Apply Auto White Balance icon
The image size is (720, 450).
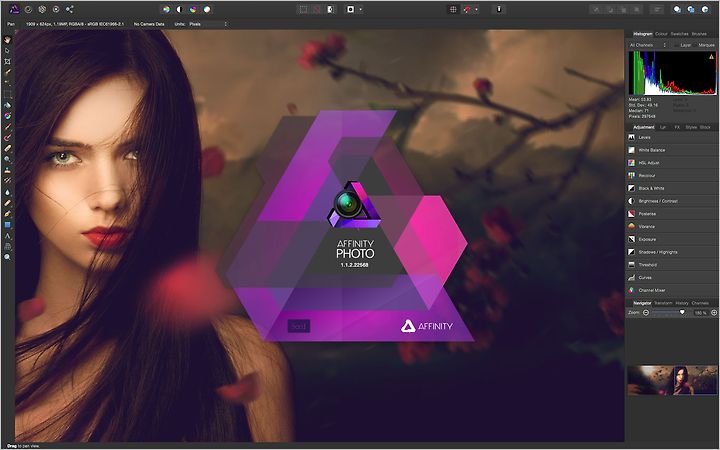click(x=207, y=9)
